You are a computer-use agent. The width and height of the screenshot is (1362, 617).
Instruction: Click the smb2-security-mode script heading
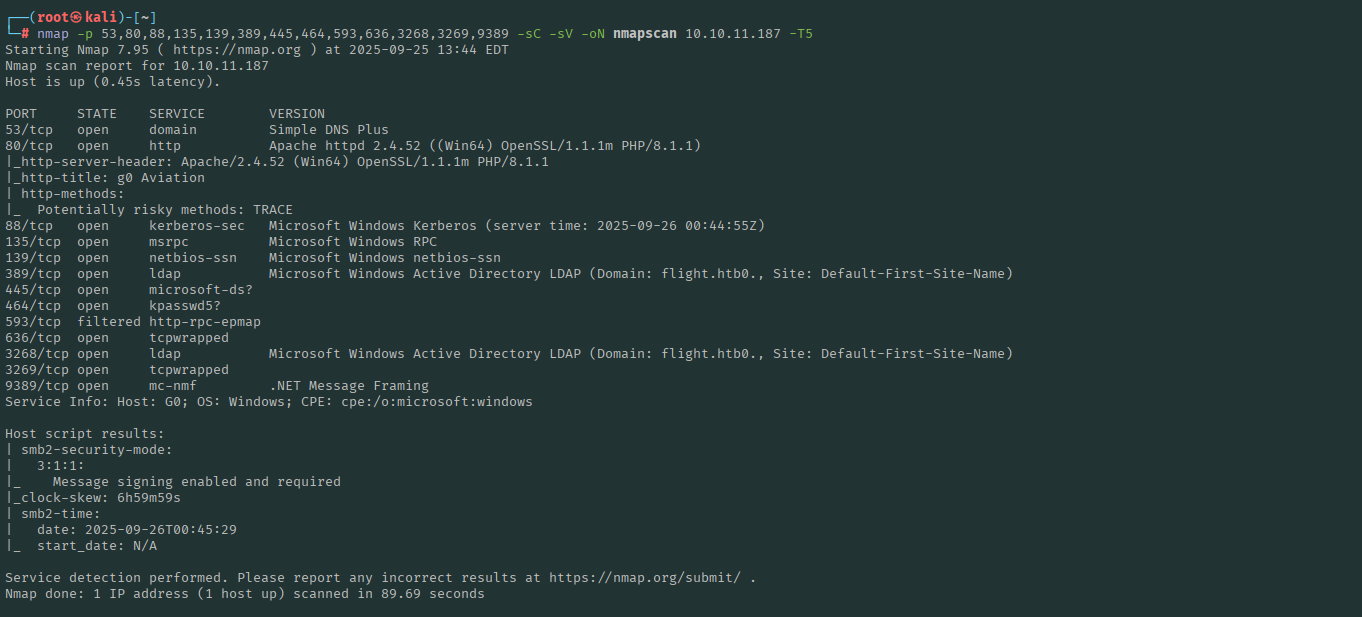96,450
